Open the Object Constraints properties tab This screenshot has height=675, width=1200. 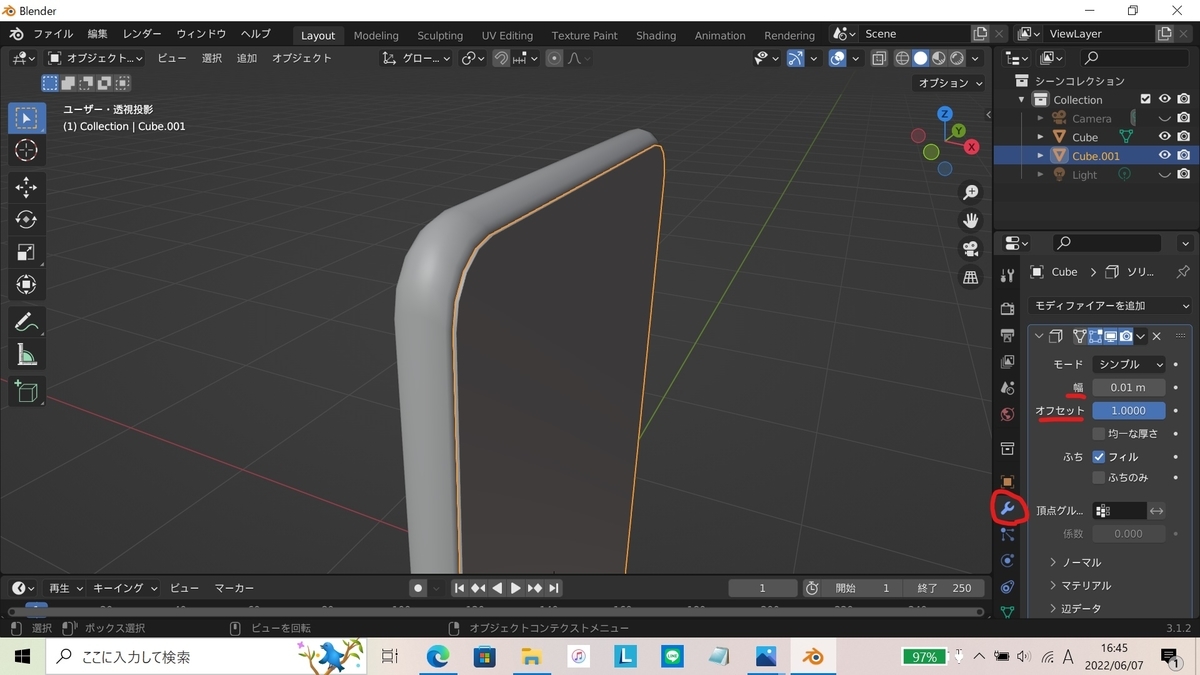point(1007,587)
